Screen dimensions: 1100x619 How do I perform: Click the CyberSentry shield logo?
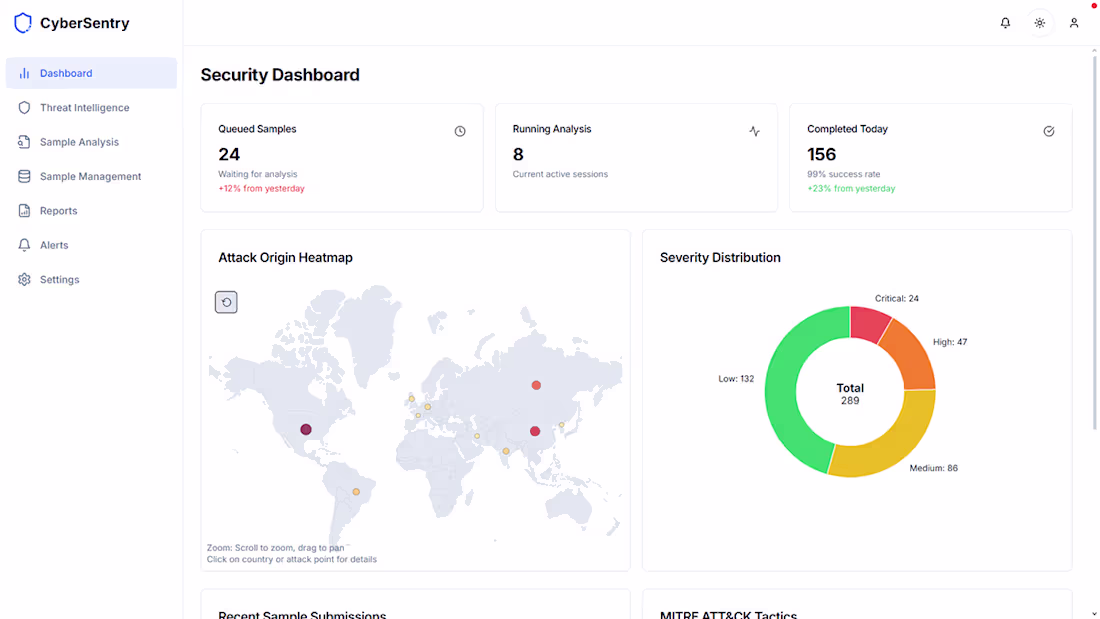(22, 22)
